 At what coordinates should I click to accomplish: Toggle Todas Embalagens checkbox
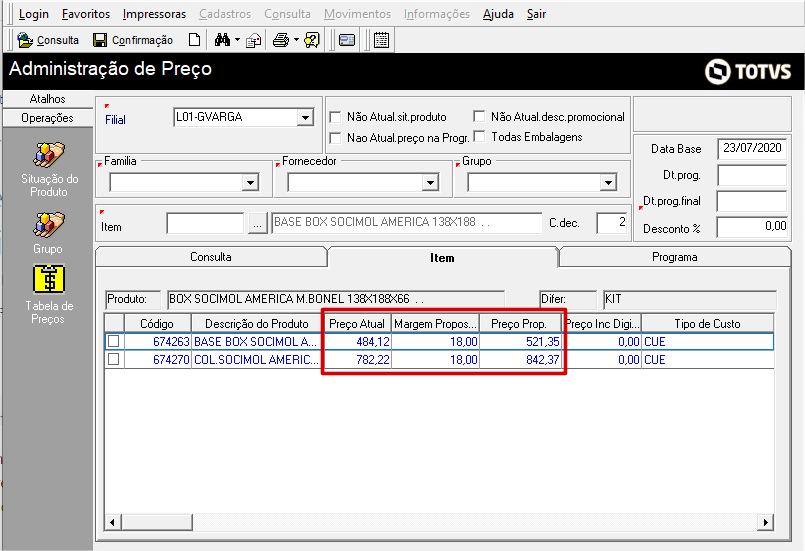click(479, 137)
